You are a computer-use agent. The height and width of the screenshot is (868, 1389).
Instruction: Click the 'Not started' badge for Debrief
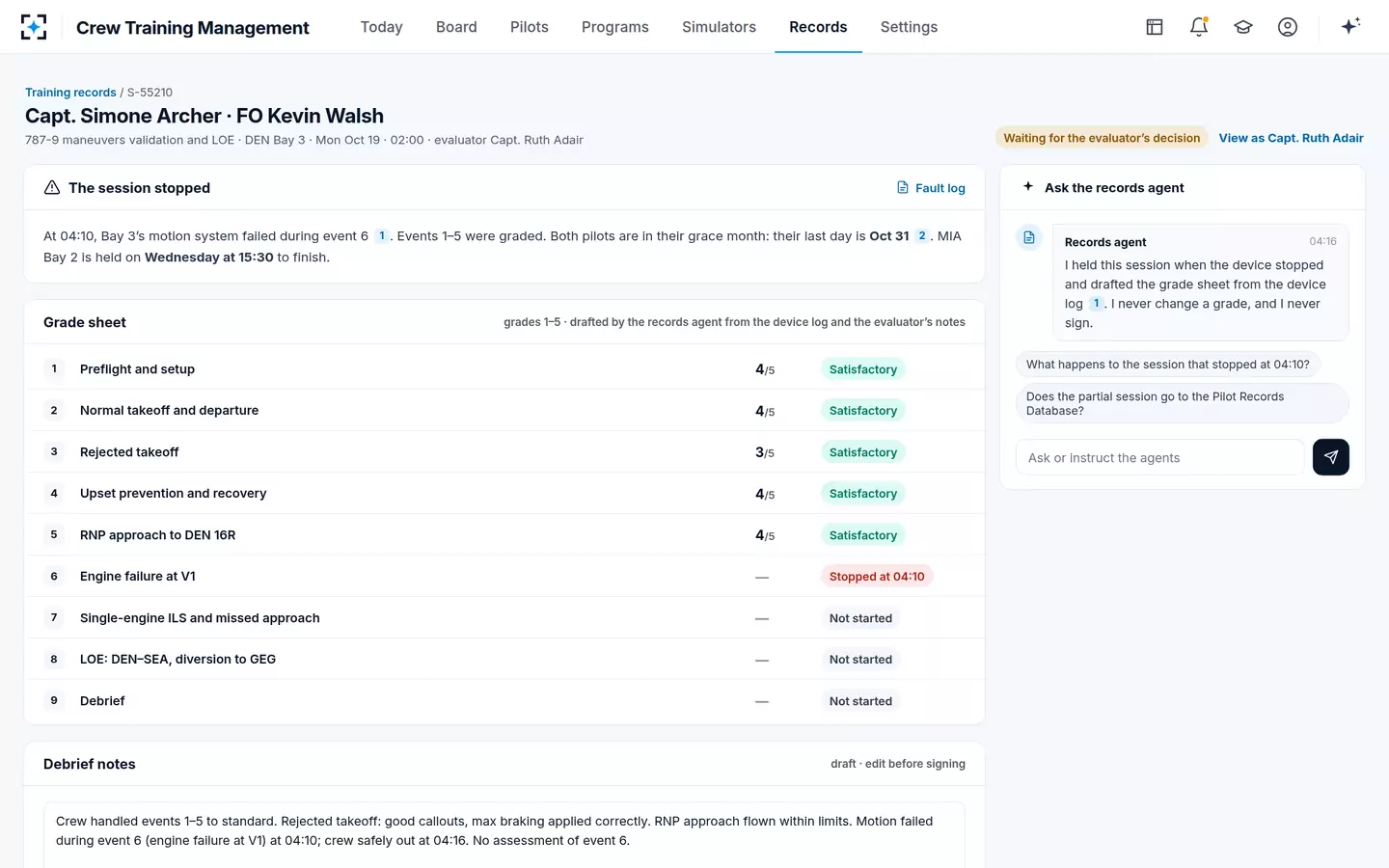pos(860,701)
